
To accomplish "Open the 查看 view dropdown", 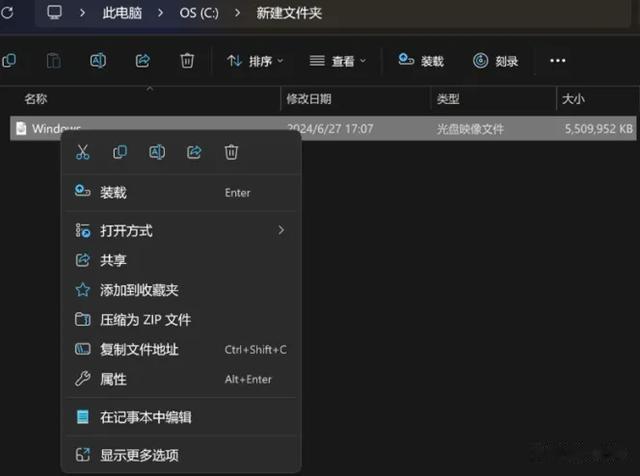I will click(338, 61).
